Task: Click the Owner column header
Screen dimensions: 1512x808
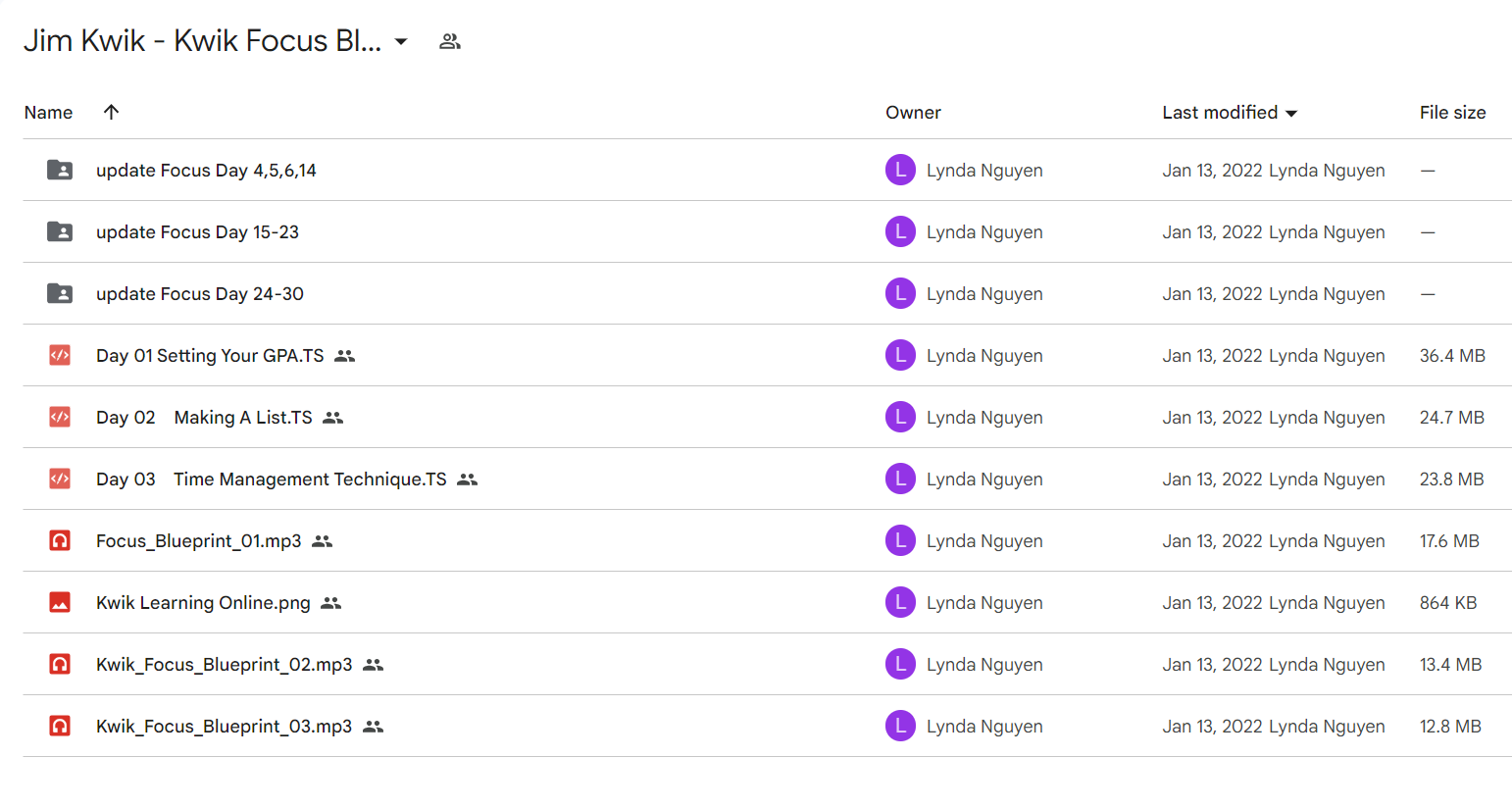Action: tap(913, 113)
